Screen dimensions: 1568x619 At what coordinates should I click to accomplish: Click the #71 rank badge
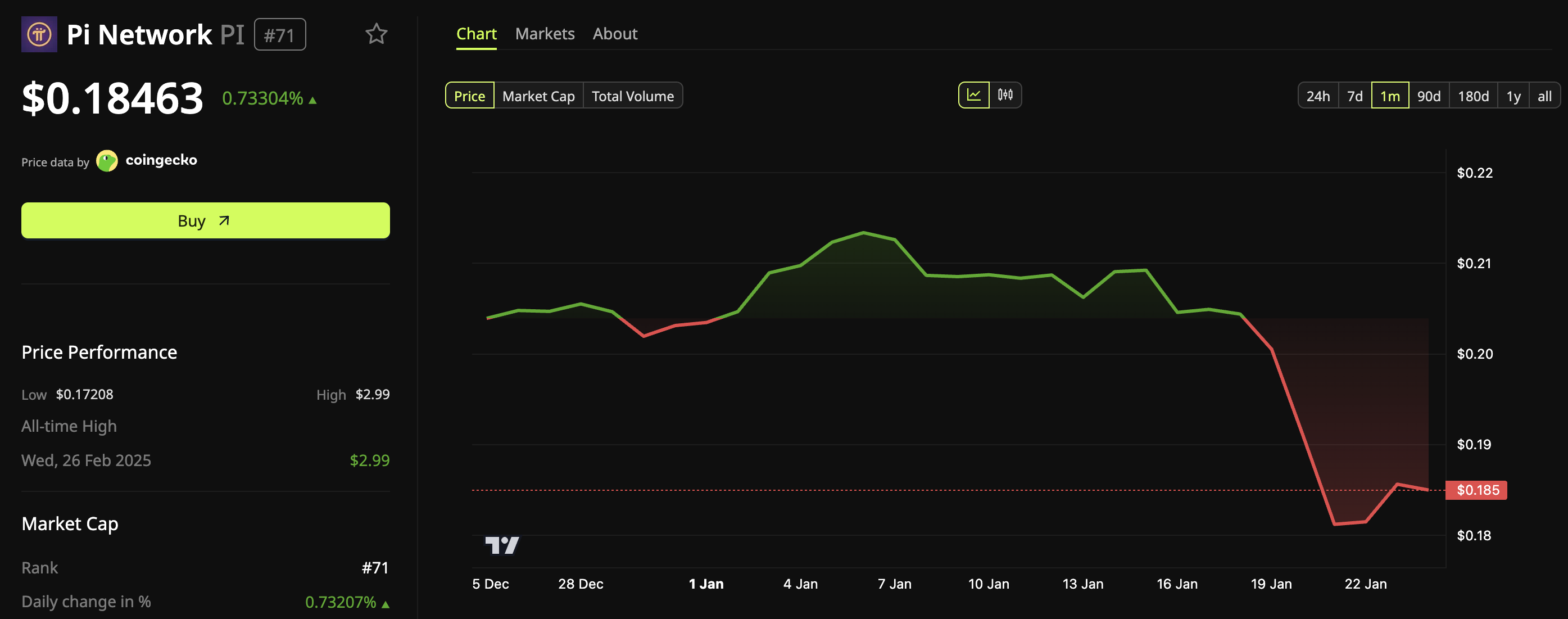[279, 35]
